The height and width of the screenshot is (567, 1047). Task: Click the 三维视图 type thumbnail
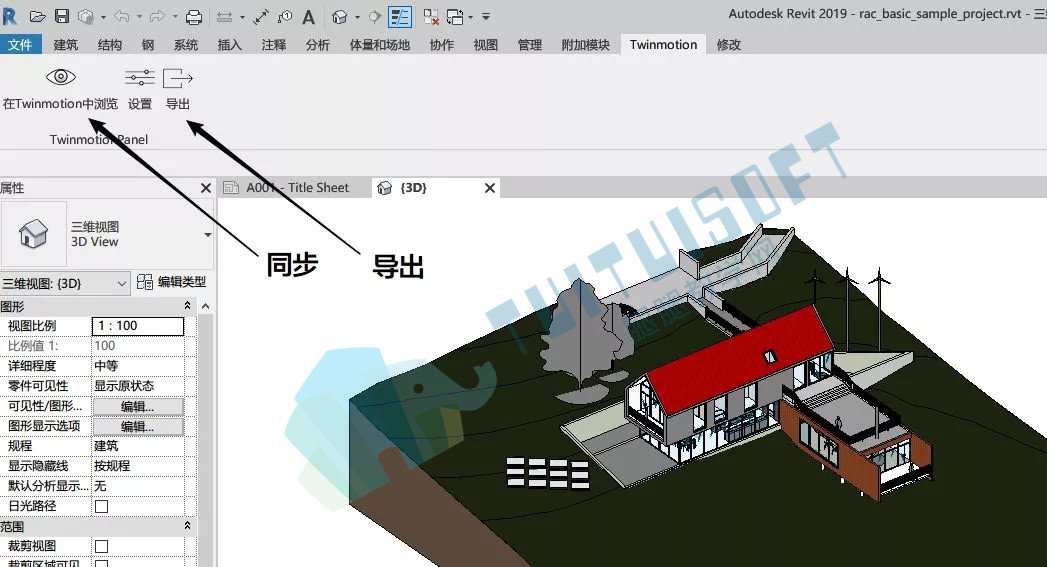tap(33, 234)
